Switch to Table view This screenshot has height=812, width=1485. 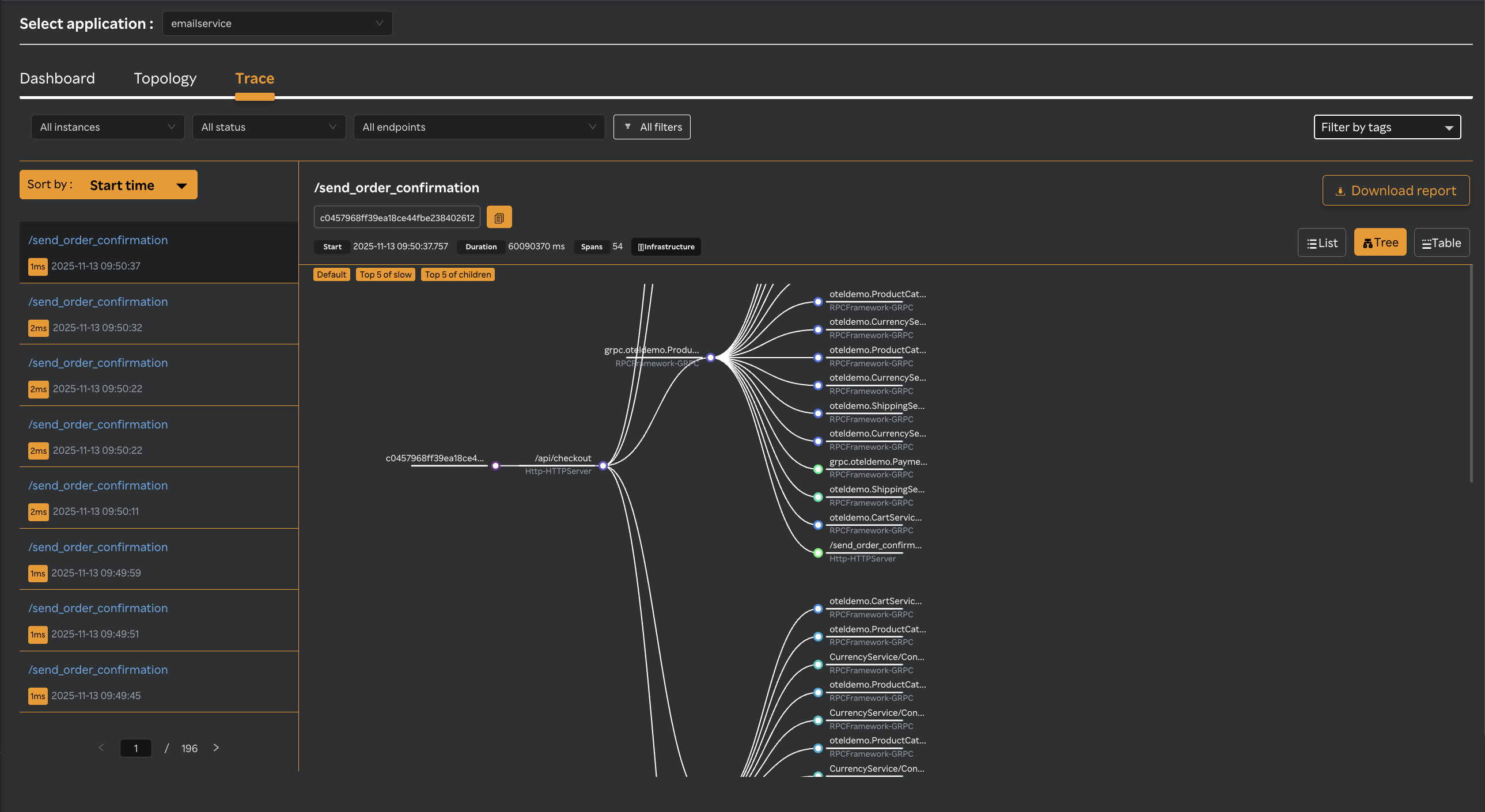[x=1441, y=242]
